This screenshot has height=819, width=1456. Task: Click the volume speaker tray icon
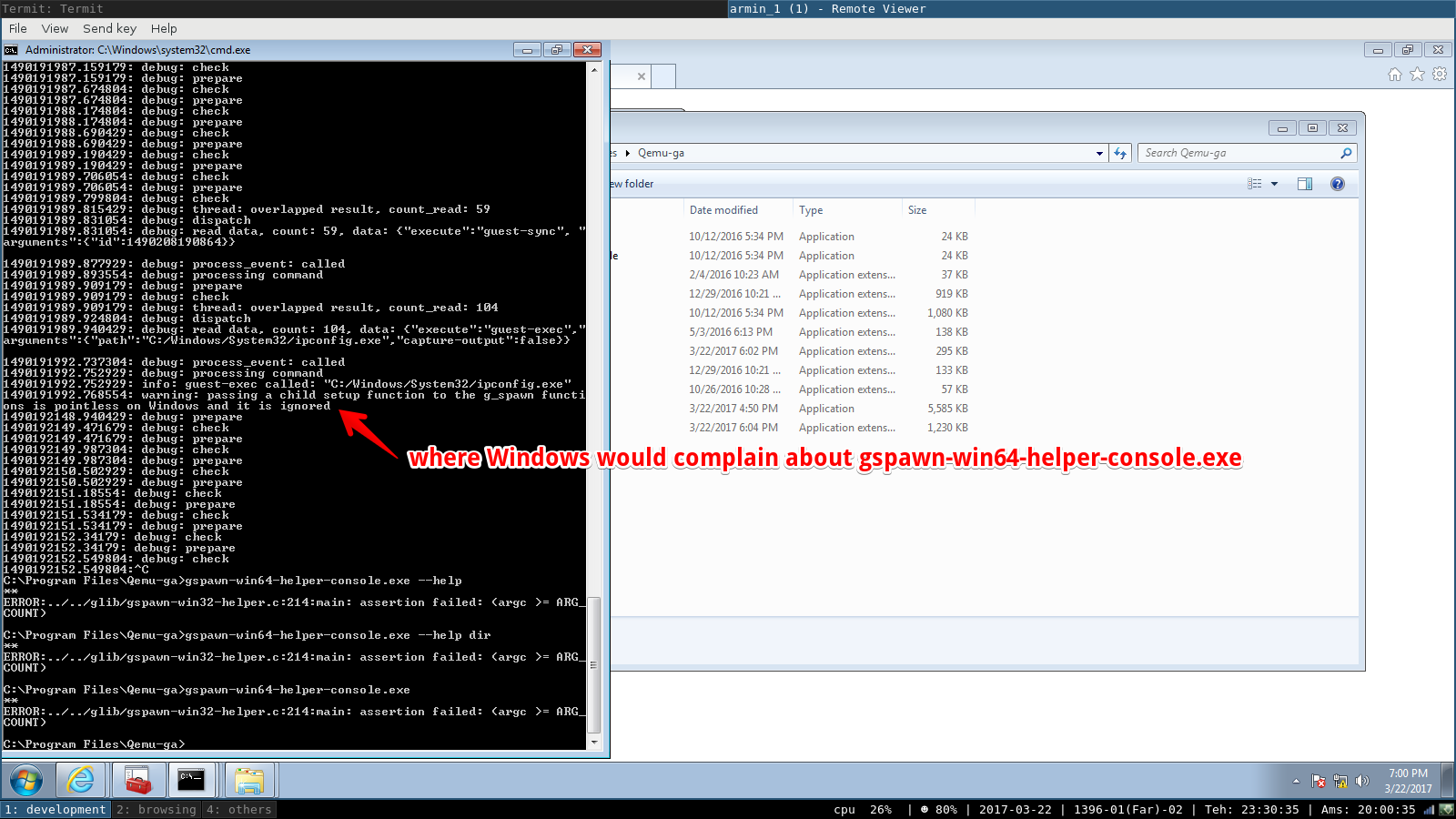pyautogui.click(x=1362, y=781)
